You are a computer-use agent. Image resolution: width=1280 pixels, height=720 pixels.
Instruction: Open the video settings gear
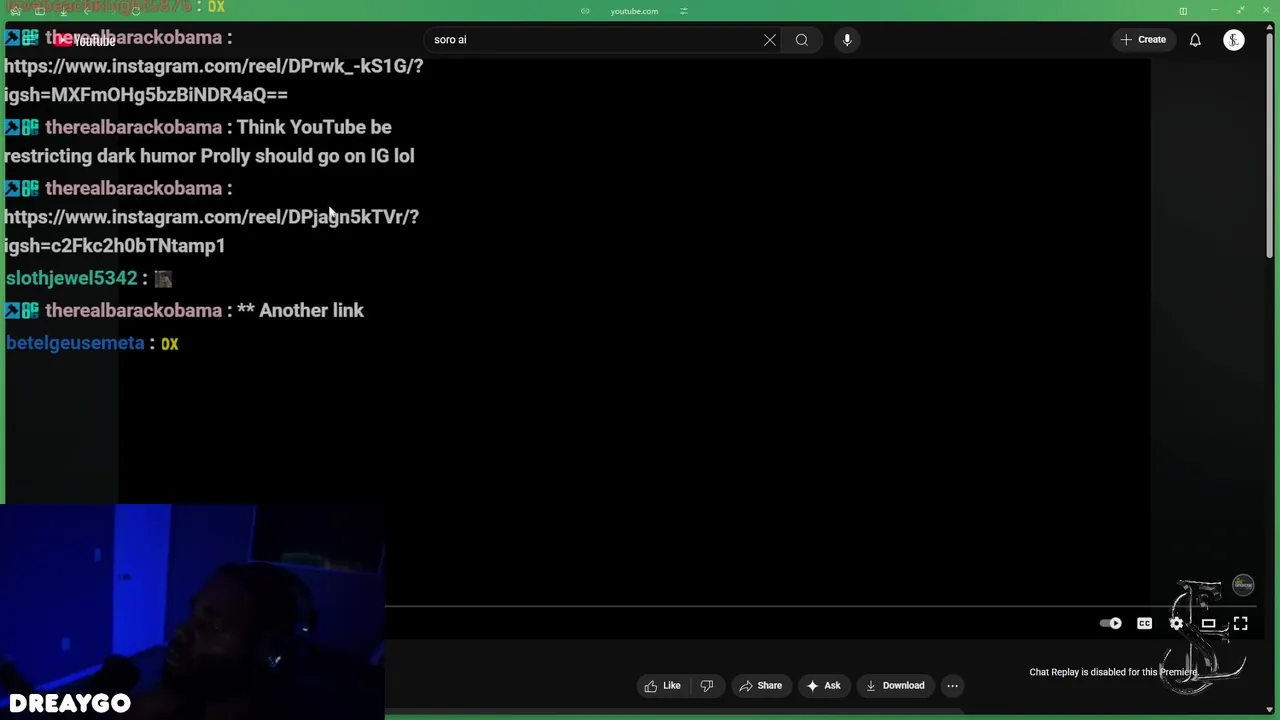[x=1176, y=623]
